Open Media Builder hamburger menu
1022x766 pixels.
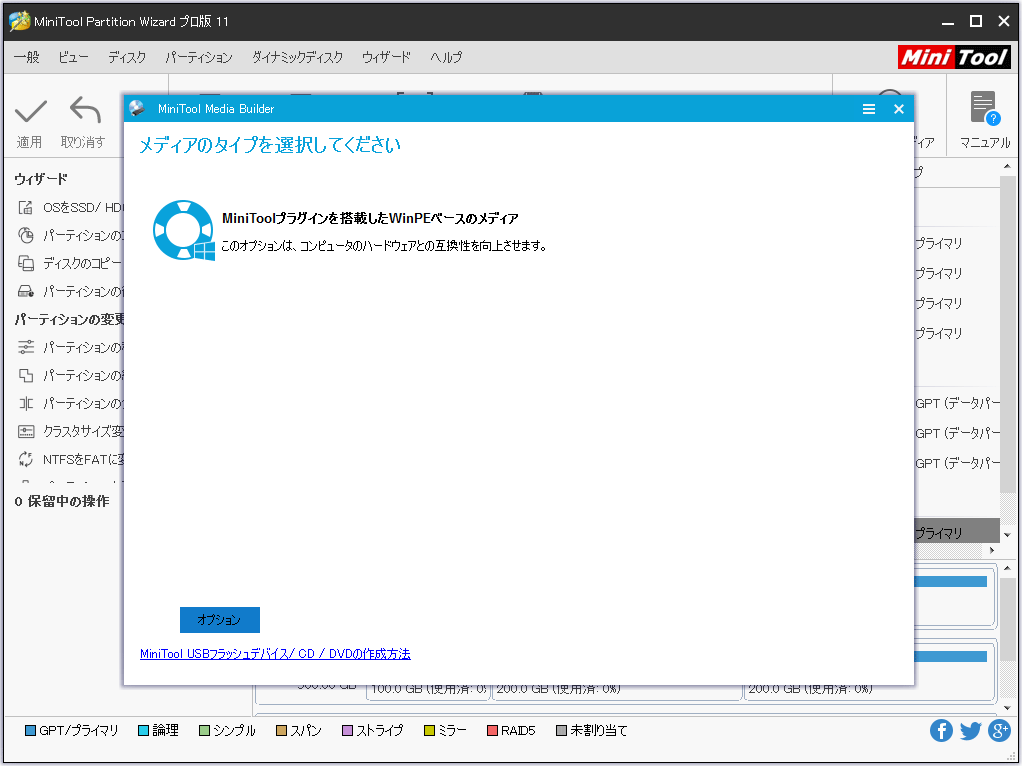[869, 109]
